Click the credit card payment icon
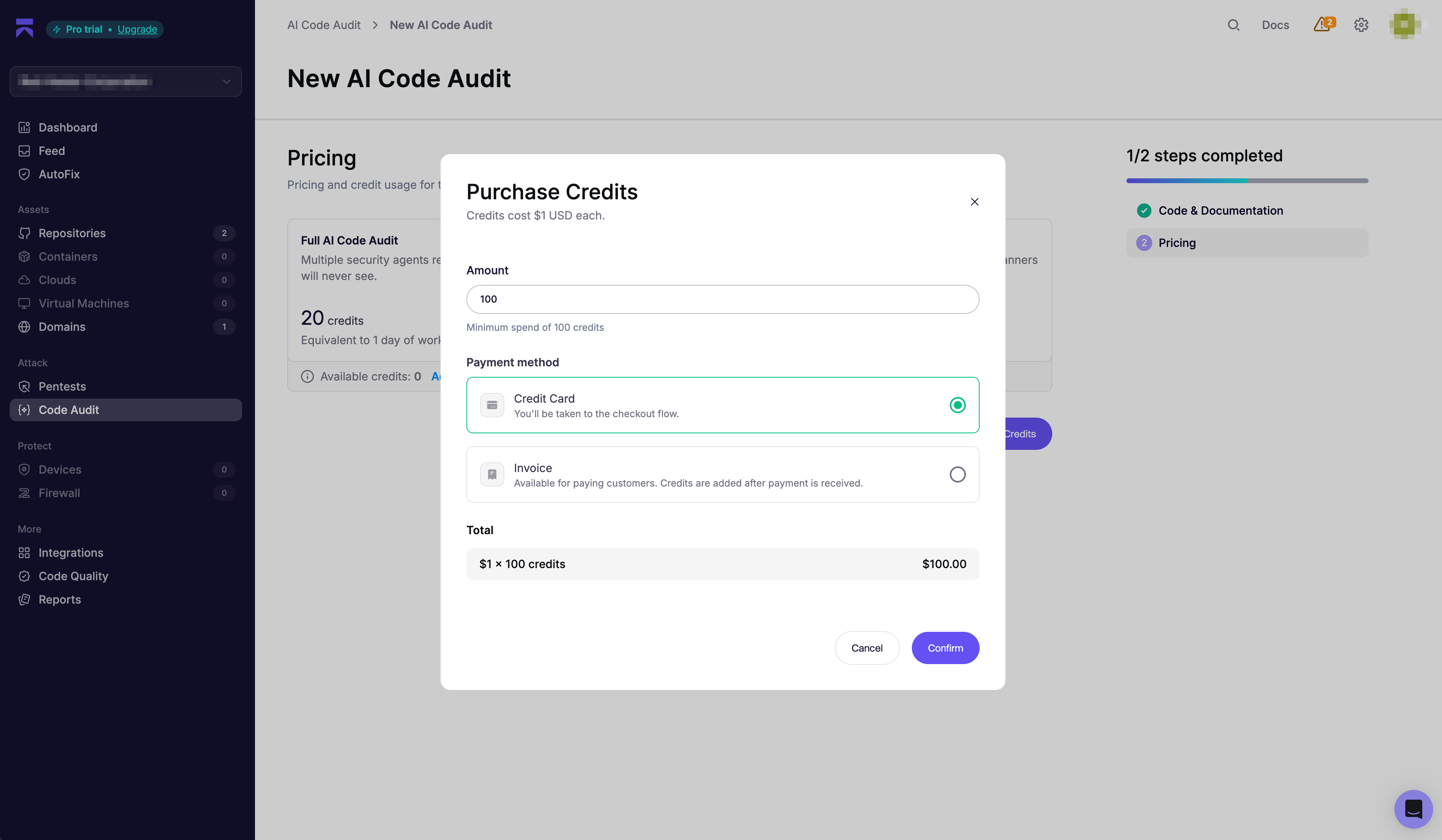 click(x=491, y=405)
